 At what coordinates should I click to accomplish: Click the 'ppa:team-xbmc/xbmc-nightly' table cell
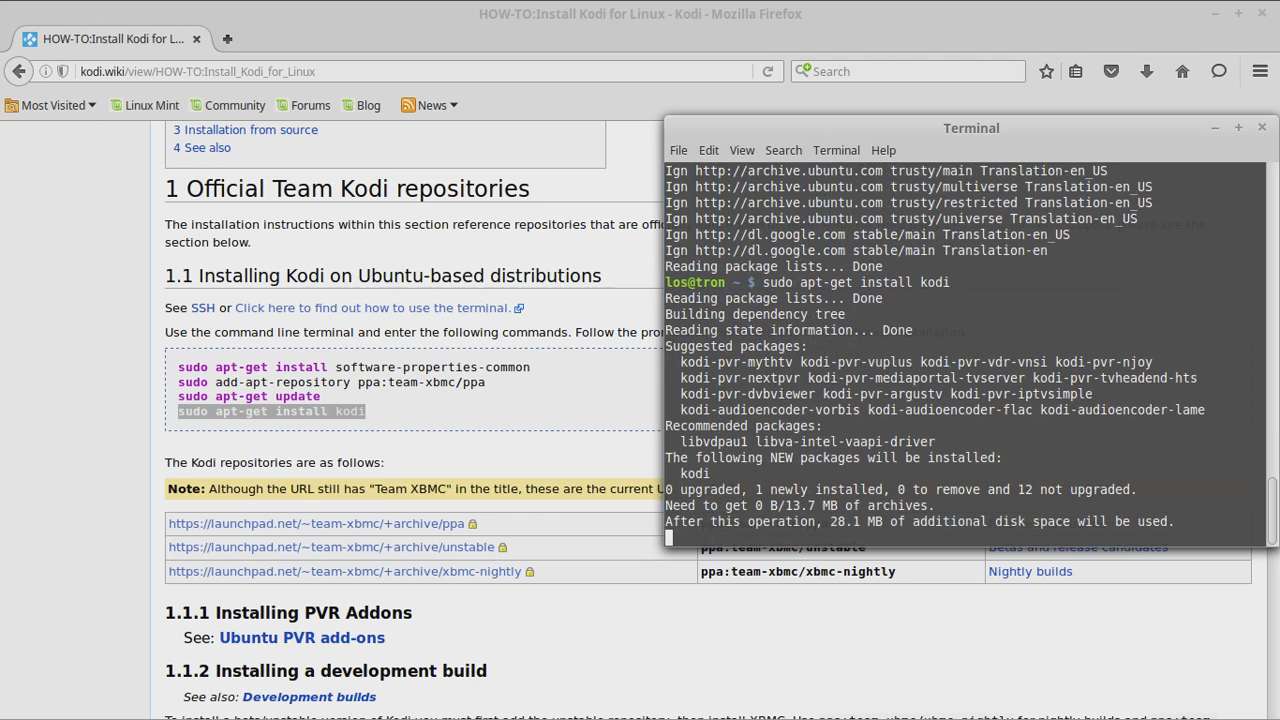pyautogui.click(x=841, y=572)
